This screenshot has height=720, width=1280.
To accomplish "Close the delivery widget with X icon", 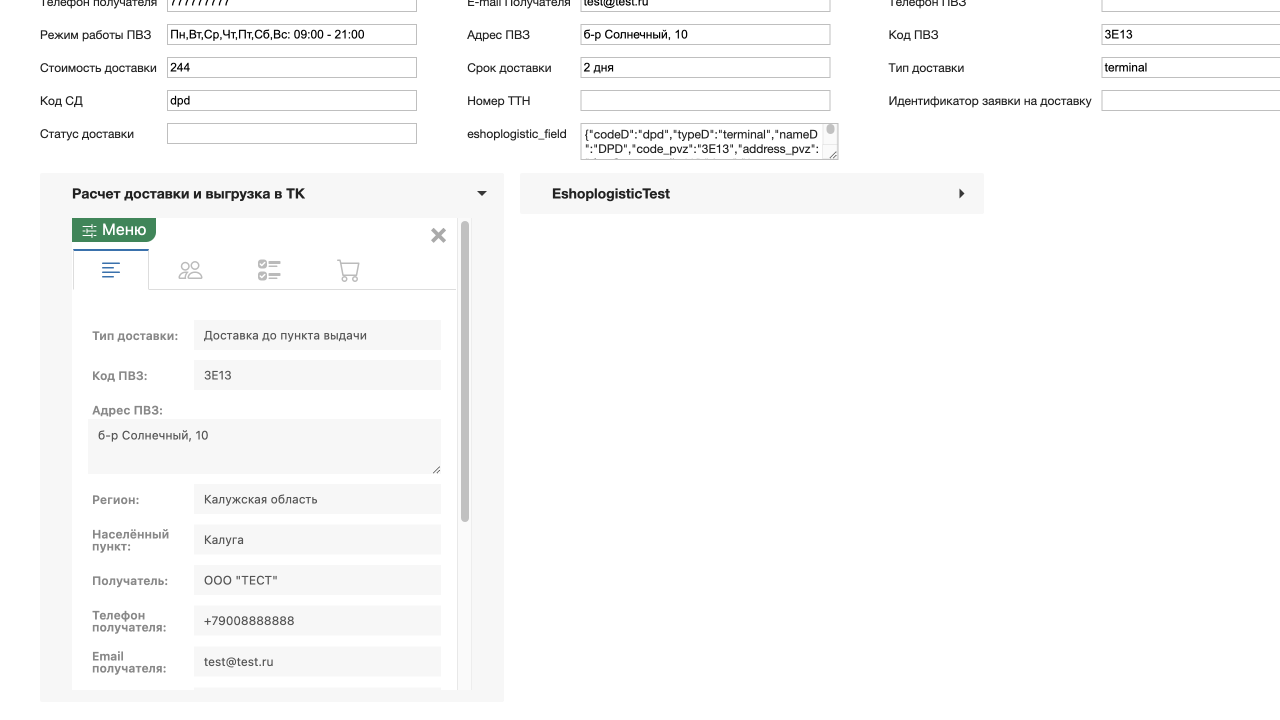I will [x=438, y=236].
